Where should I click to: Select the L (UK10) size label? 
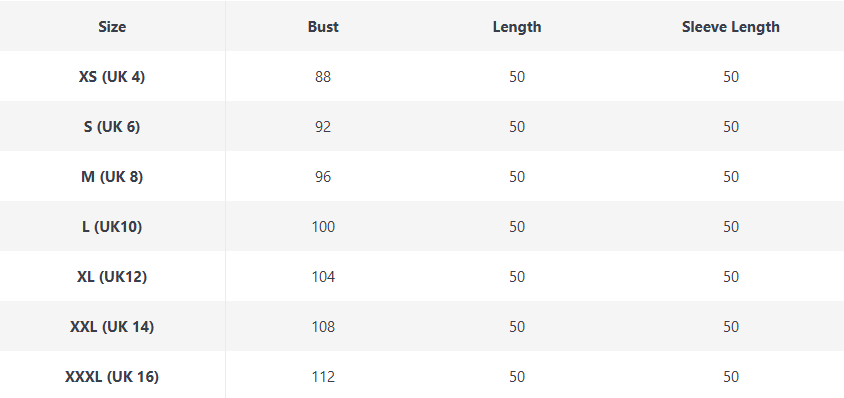tap(112, 227)
